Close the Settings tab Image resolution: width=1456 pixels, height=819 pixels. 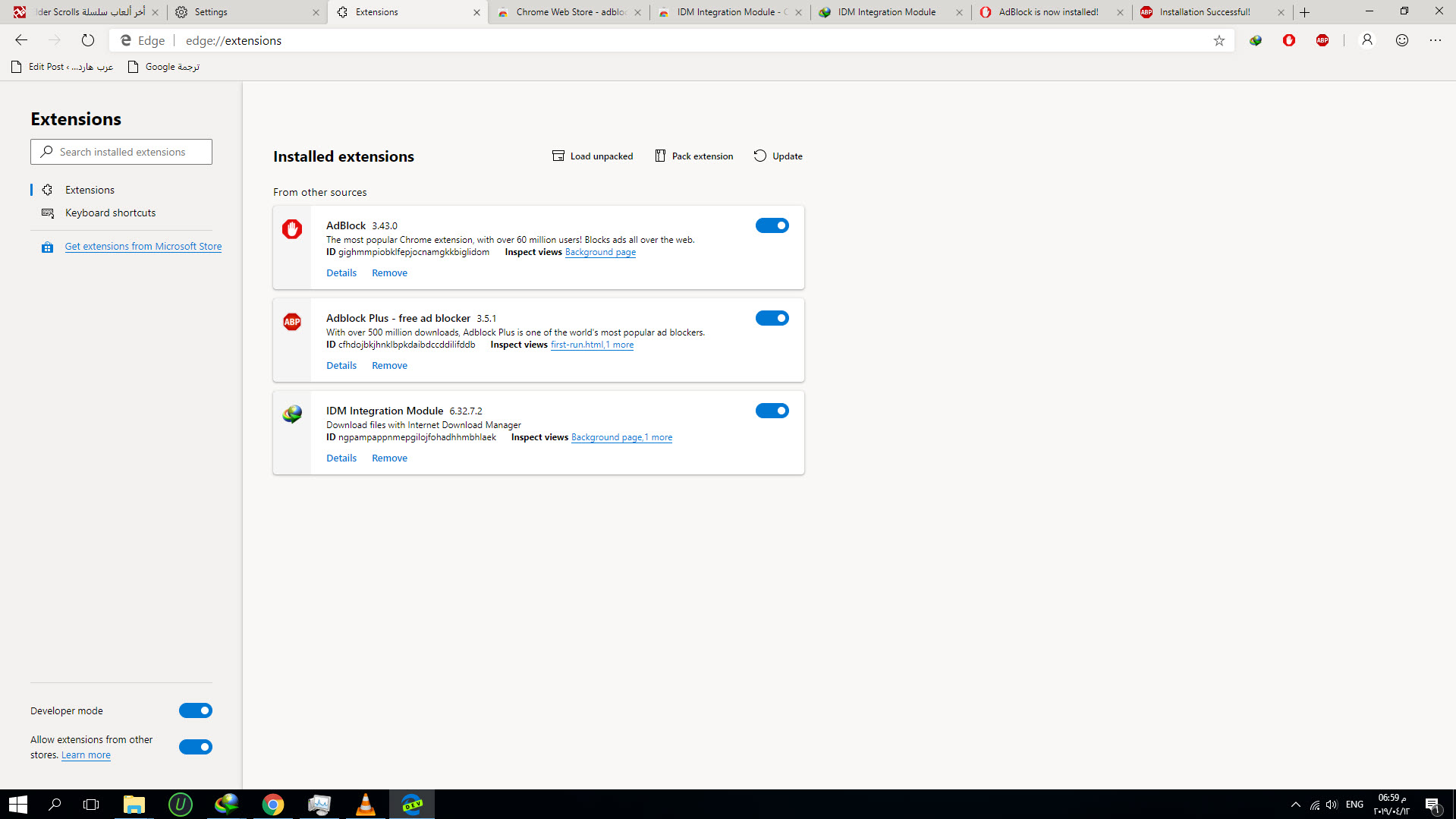(x=316, y=12)
